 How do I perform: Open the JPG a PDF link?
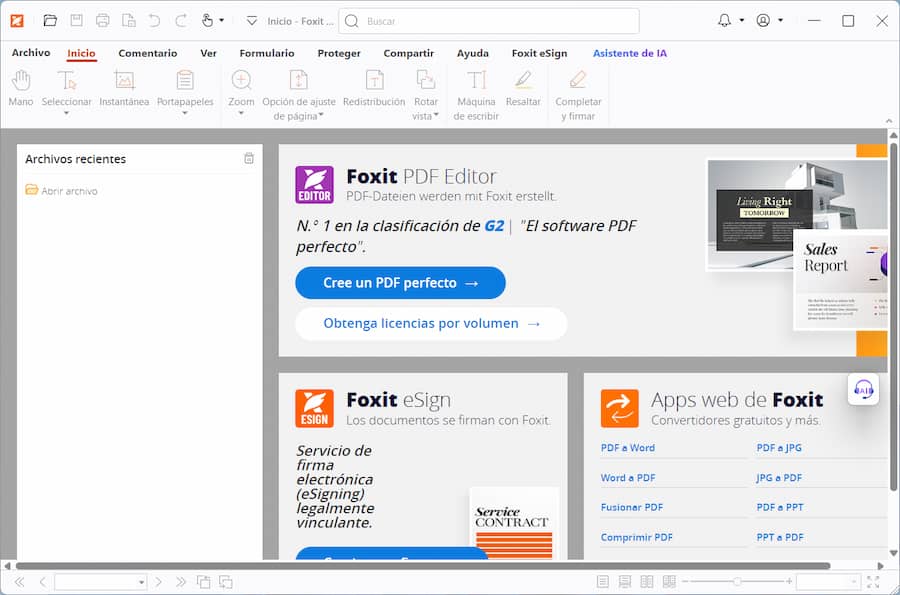pos(779,477)
